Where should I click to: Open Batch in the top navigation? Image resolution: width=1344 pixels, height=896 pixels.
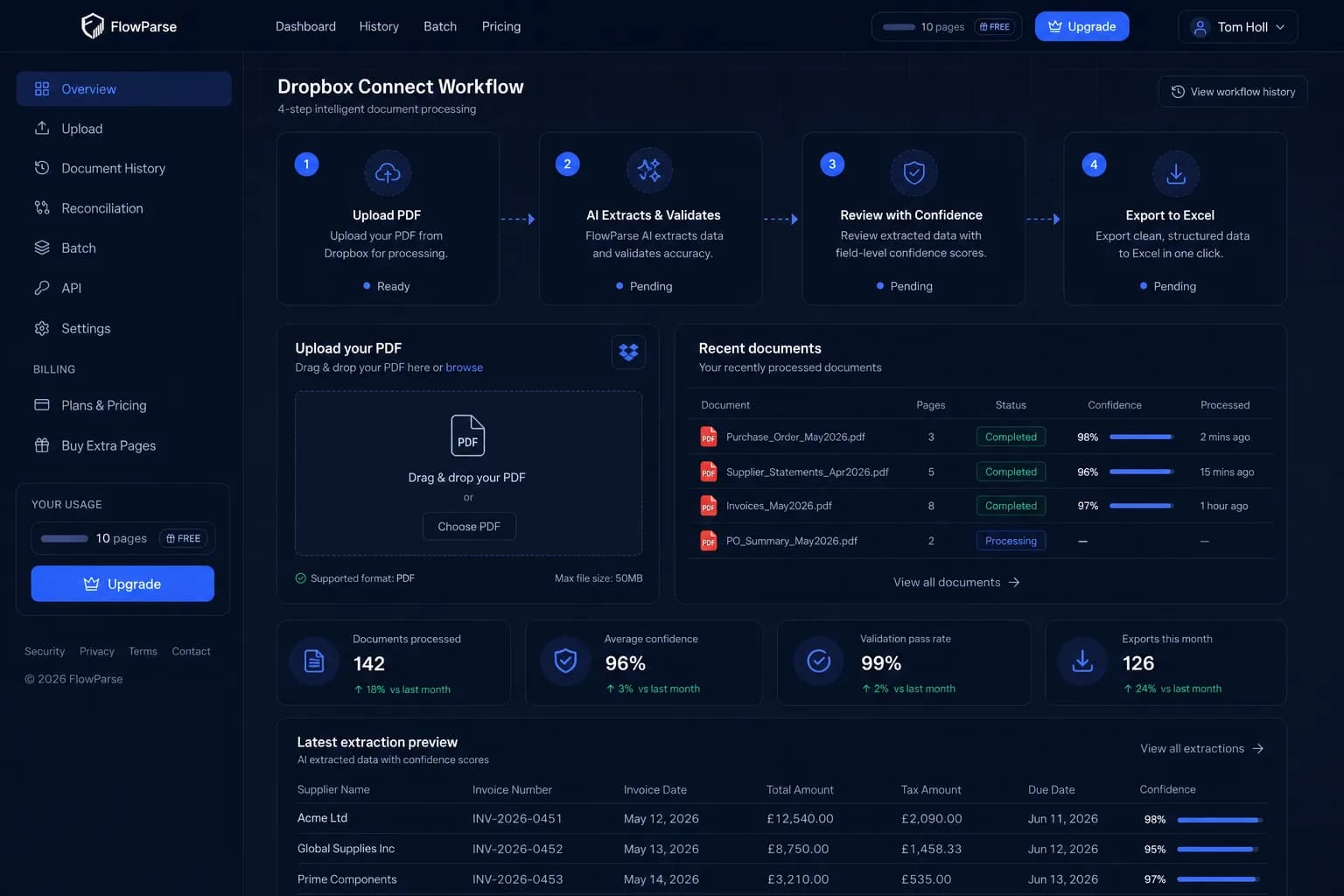pos(440,26)
